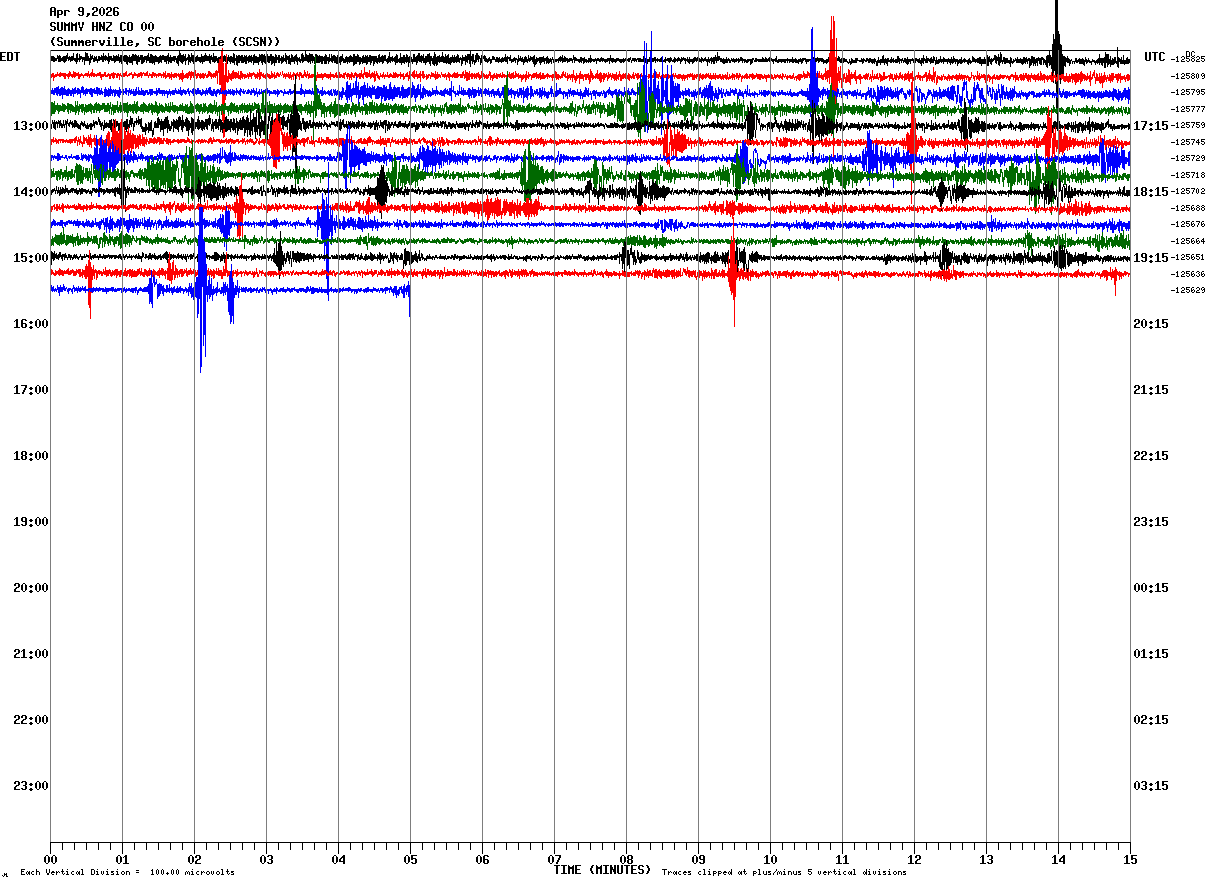Viewport: 1210px width, 886px height.
Task: Click the DC offset value -125729
Action: click(1188, 159)
